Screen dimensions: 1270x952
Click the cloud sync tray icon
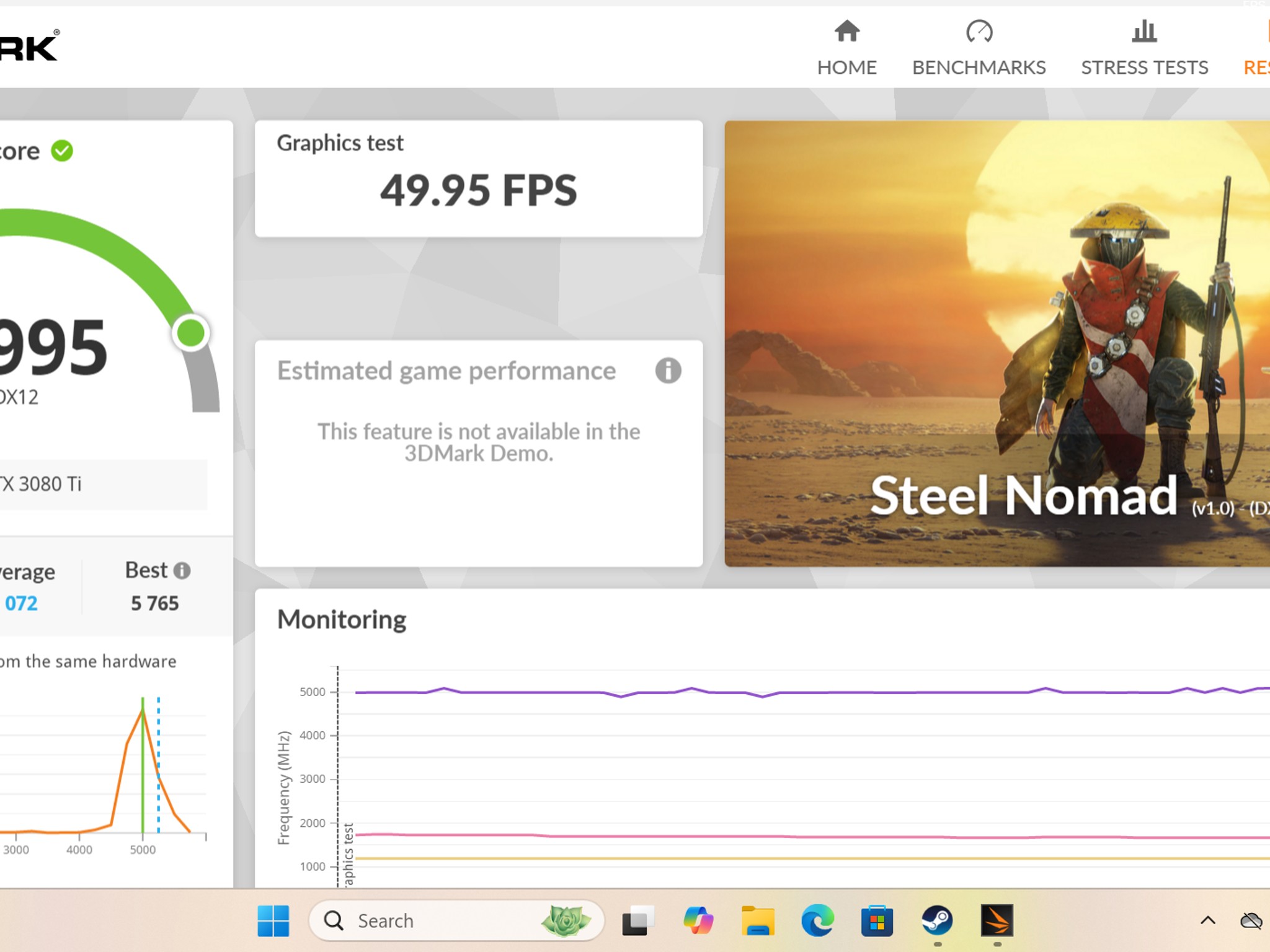(1251, 921)
